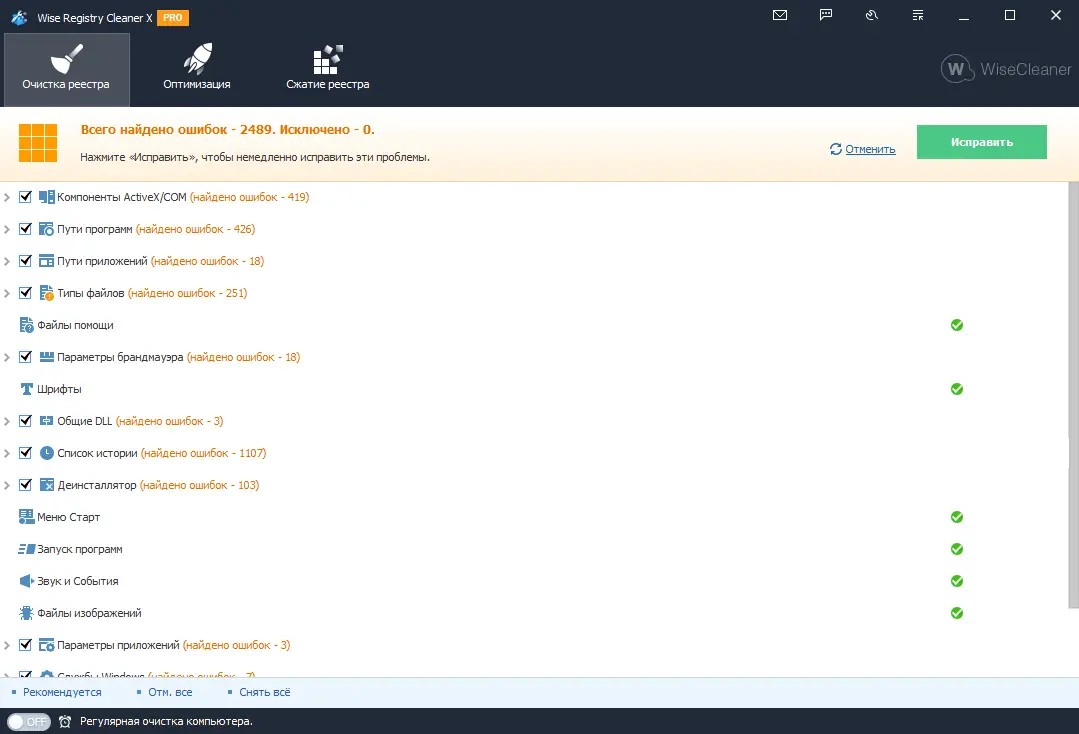Click the Типы файлов category icon
Image resolution: width=1079 pixels, height=734 pixels.
tap(46, 293)
